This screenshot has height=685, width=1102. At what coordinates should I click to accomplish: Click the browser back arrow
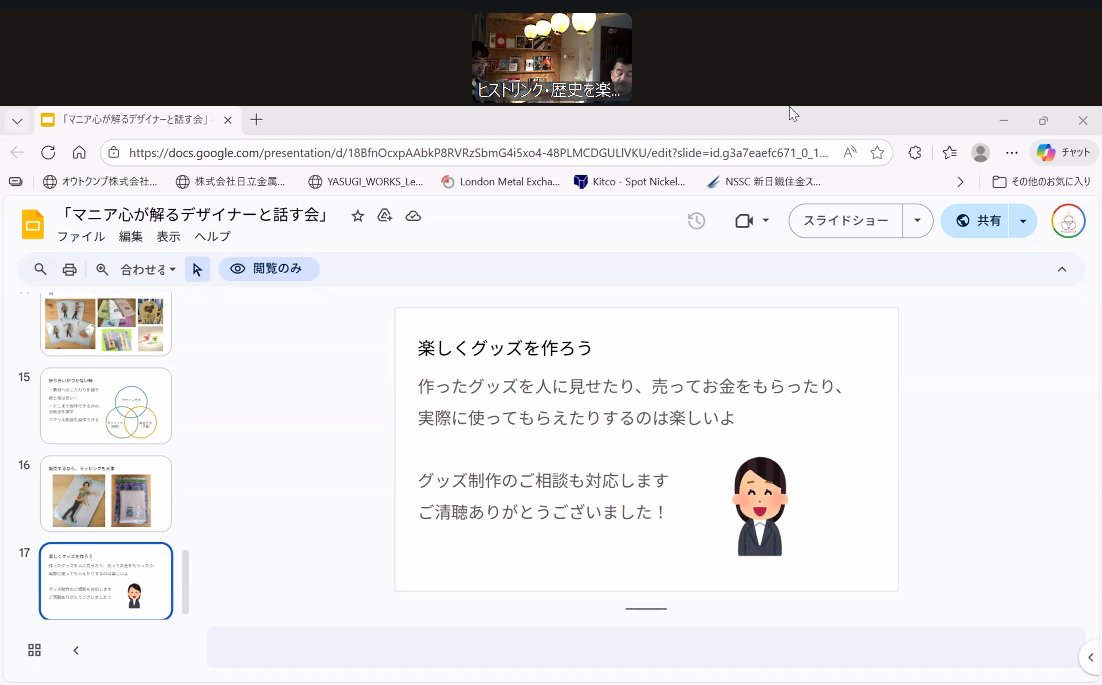pos(17,152)
